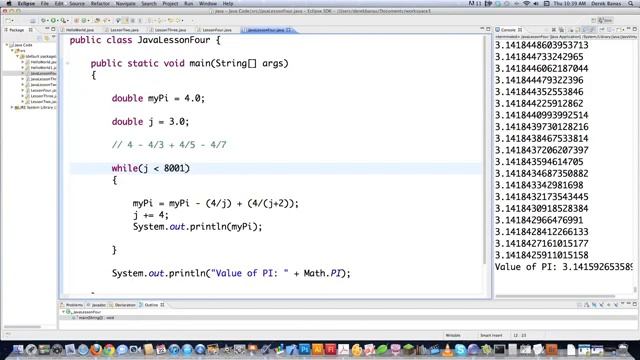Viewport: 640px width, 360px height.
Task: Open the File menu
Action: point(44,3)
